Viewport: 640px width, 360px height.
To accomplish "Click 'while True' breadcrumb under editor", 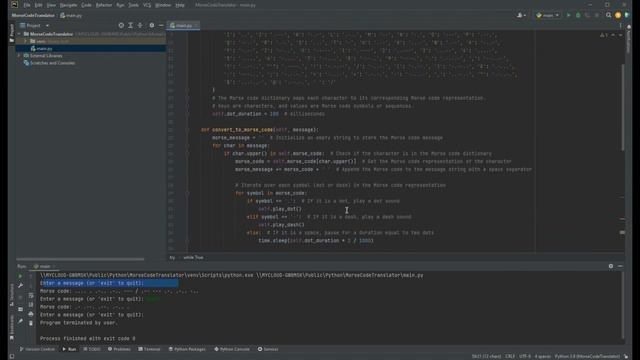I will coord(193,258).
